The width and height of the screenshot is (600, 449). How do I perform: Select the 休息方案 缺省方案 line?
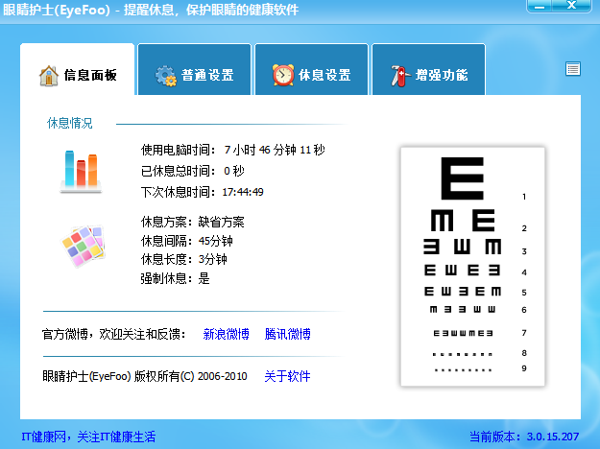pos(192,222)
